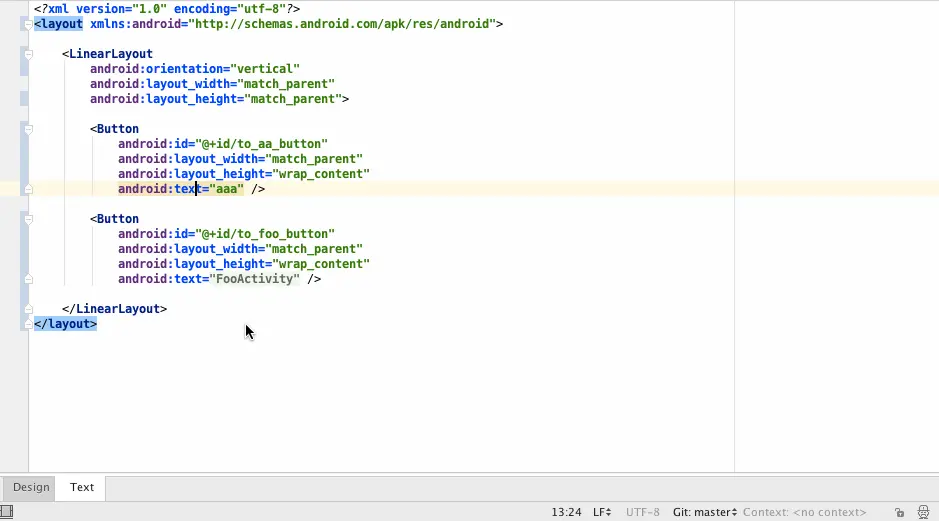939x521 pixels.
Task: Click fold end marker on android:text="aaa" line
Action: click(x=28, y=189)
